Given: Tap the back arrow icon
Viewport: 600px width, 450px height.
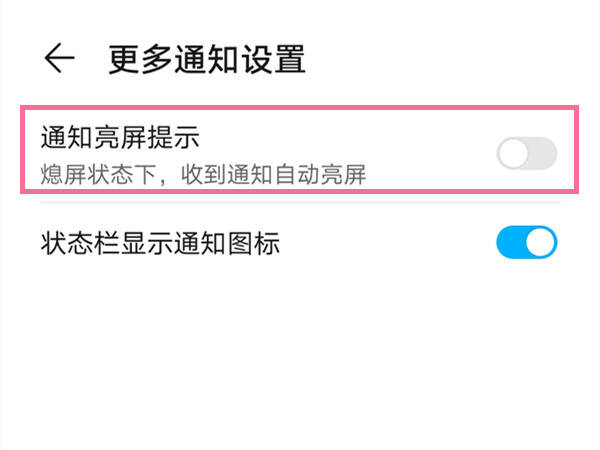Looking at the screenshot, I should click(x=59, y=58).
